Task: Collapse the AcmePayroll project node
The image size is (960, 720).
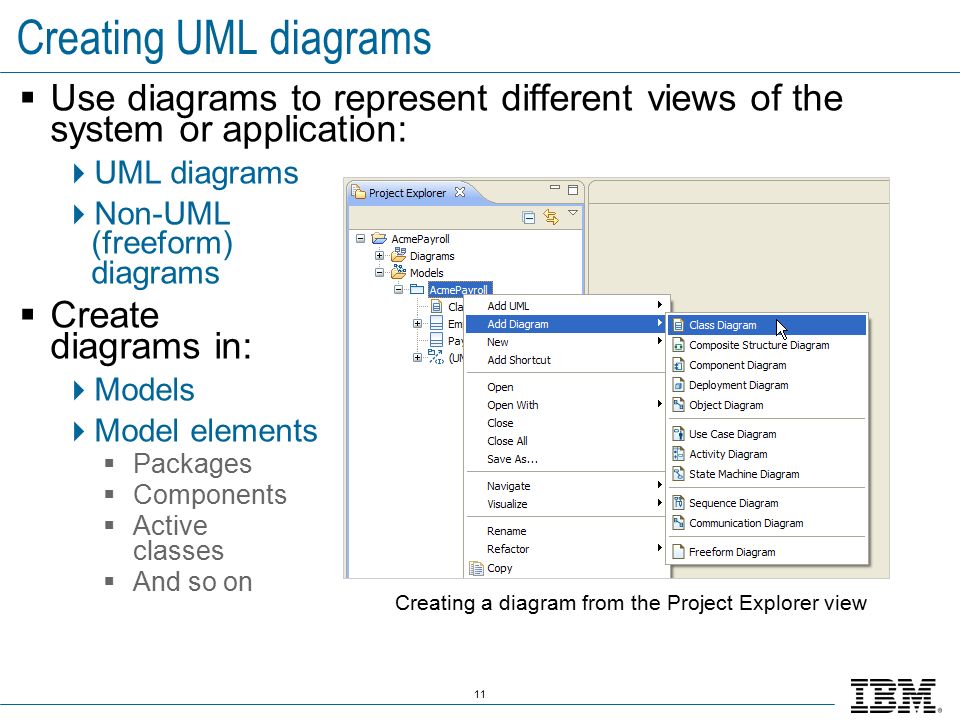Action: 361,239
